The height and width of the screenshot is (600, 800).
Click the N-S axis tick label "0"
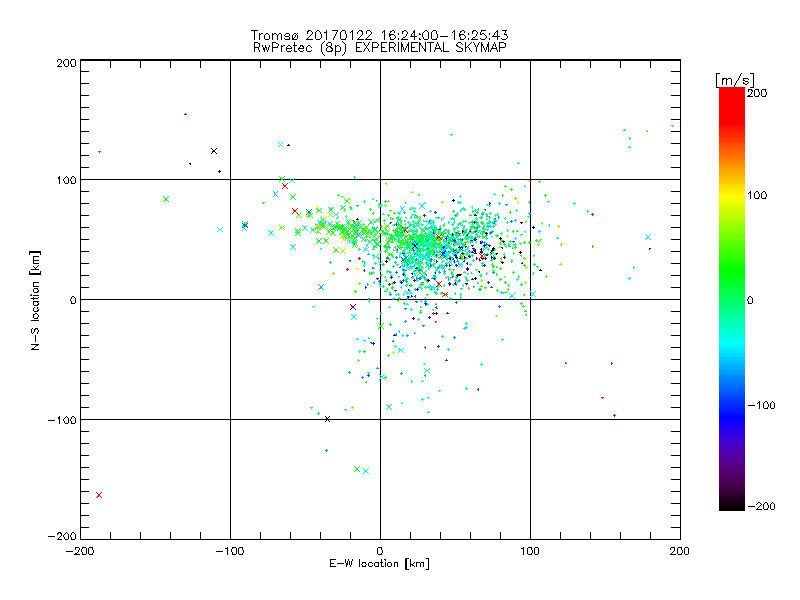73,300
